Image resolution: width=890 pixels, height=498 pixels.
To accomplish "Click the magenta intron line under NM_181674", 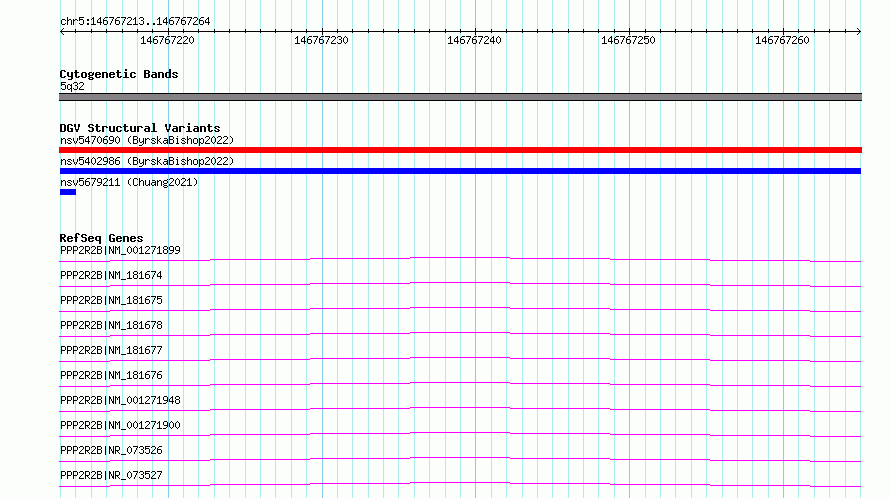I will (x=460, y=283).
